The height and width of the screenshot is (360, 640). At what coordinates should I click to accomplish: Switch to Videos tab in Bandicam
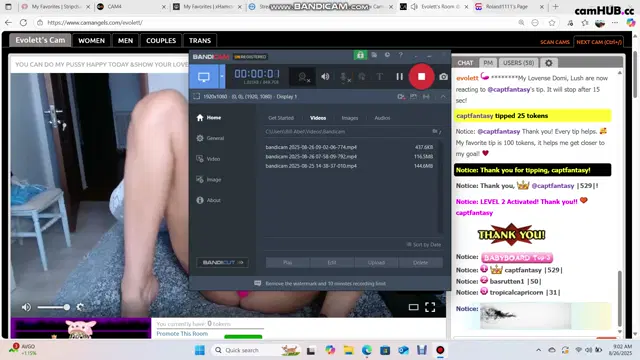(x=318, y=118)
